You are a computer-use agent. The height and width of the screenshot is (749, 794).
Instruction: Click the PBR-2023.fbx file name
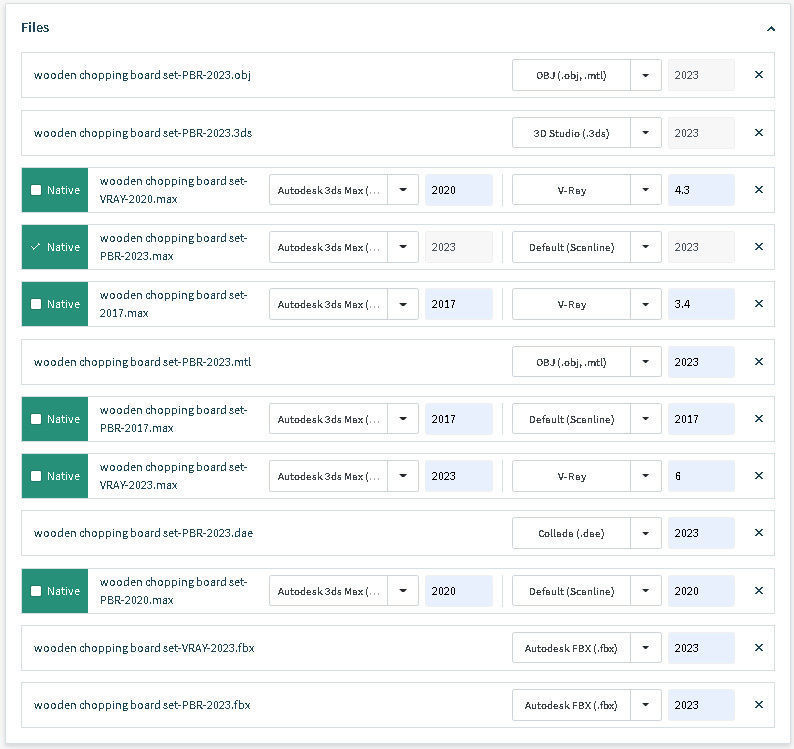[x=142, y=705]
